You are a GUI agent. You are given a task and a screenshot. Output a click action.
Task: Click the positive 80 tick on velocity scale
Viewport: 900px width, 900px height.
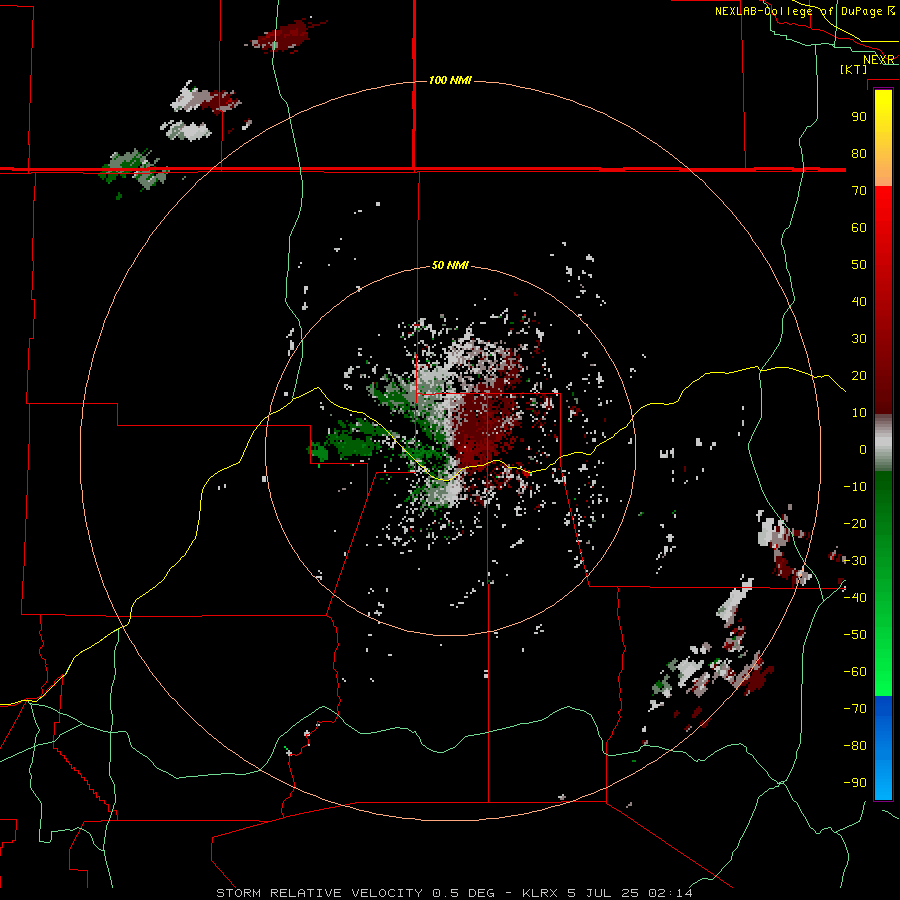point(859,153)
